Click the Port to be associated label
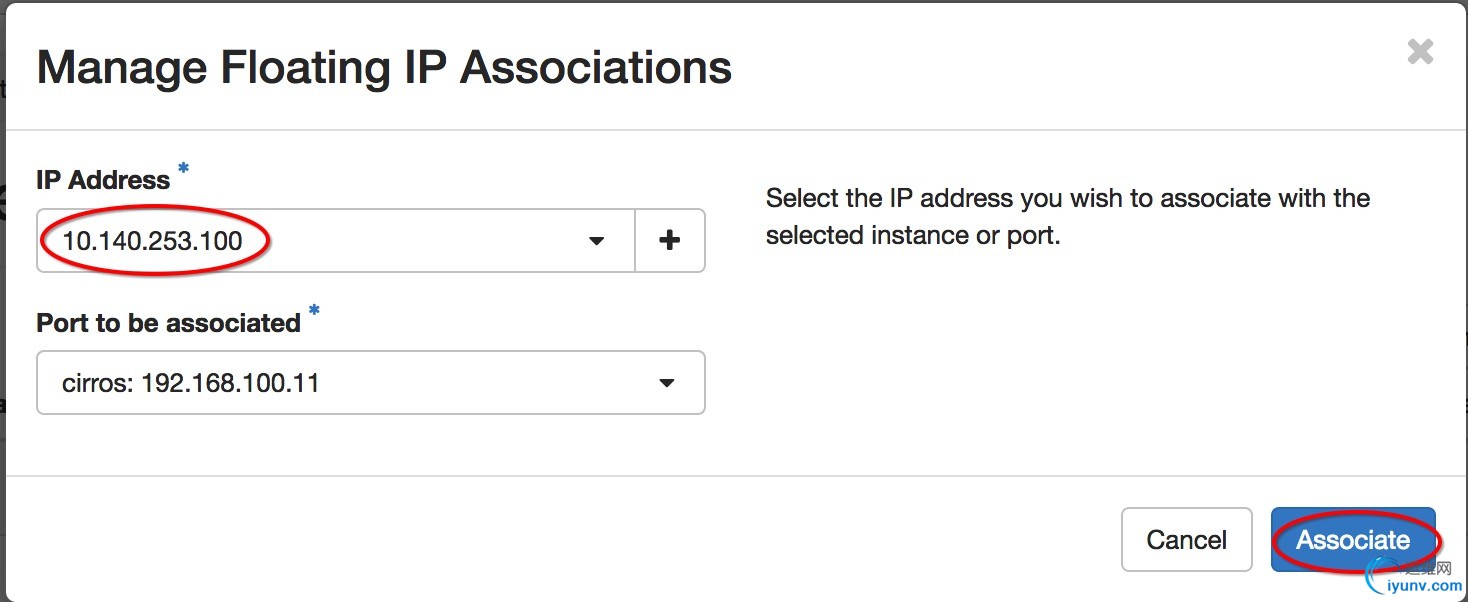The width and height of the screenshot is (1468, 602). pos(169,323)
